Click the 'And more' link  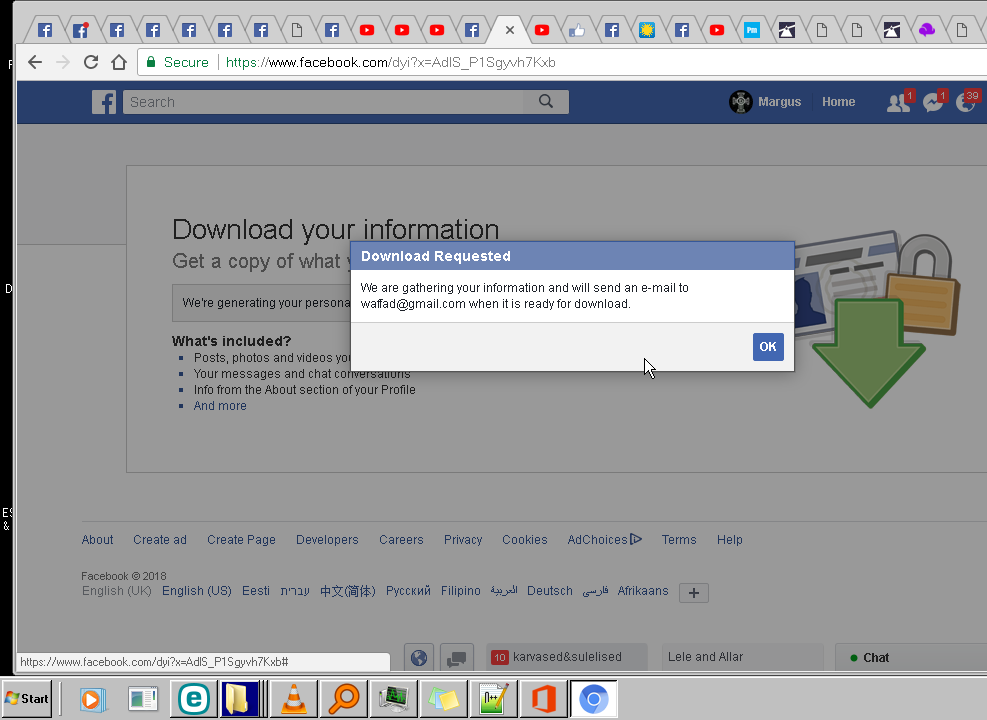point(220,406)
